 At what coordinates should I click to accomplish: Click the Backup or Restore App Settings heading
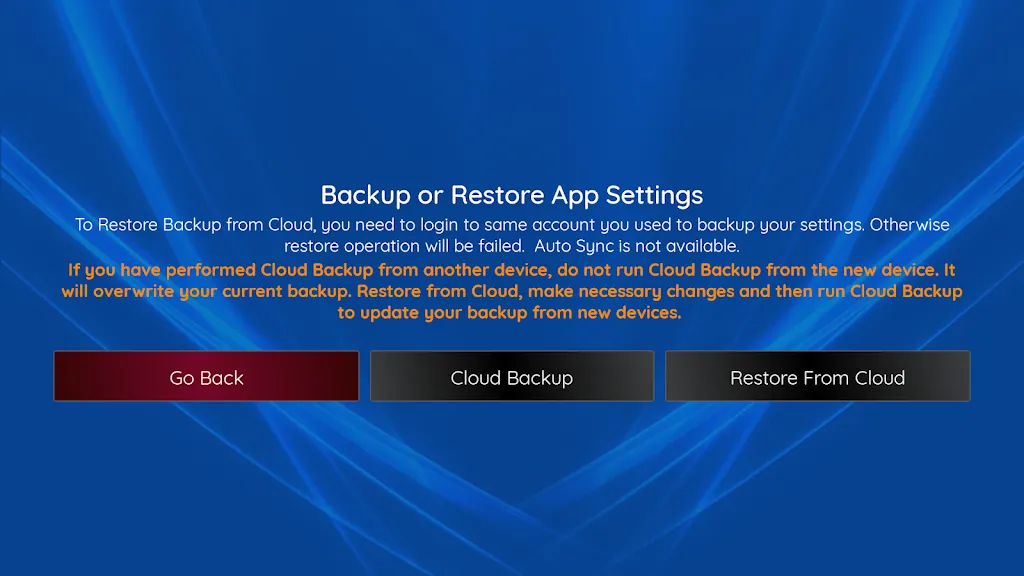(512, 195)
